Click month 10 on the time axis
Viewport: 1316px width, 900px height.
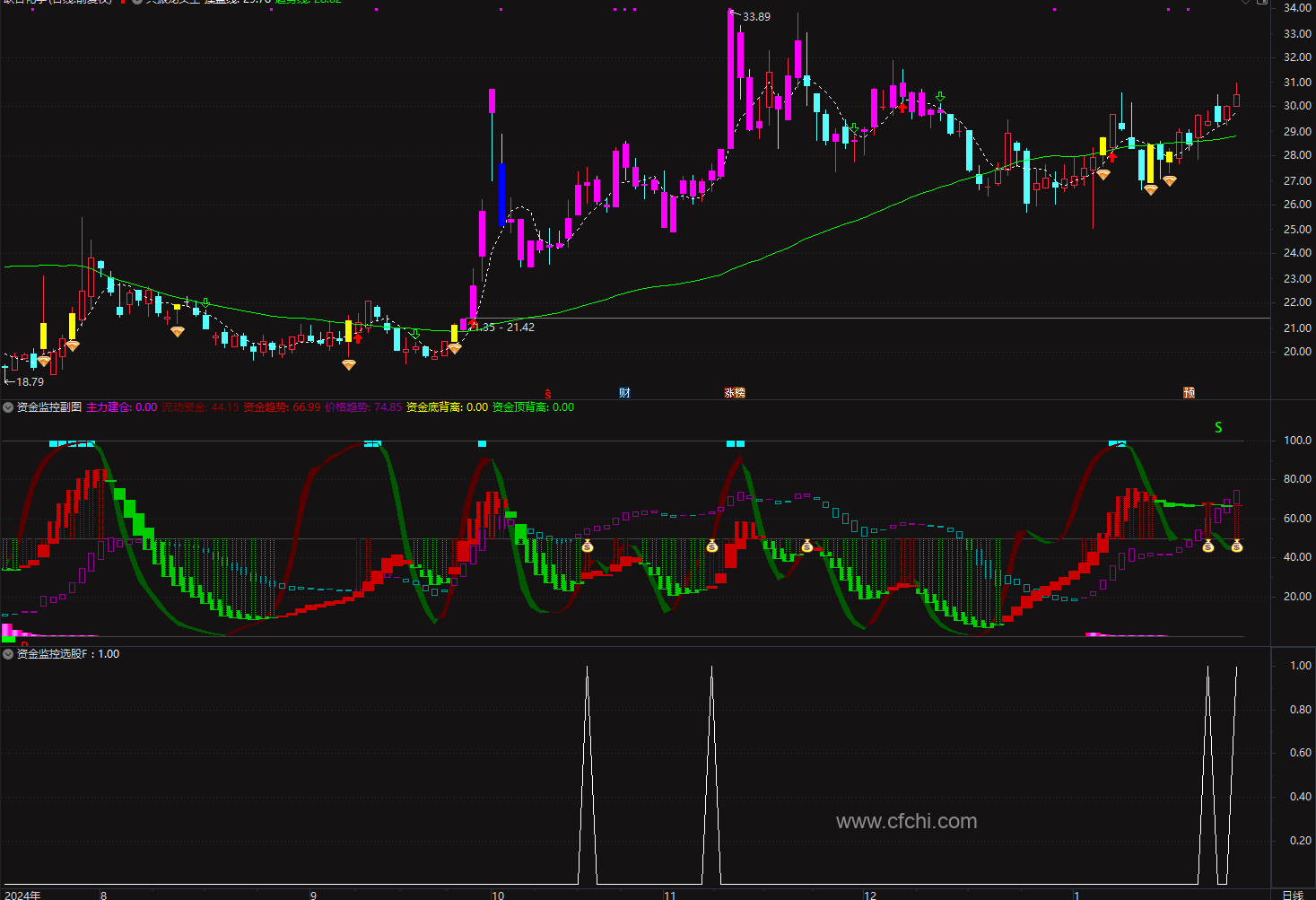(498, 895)
